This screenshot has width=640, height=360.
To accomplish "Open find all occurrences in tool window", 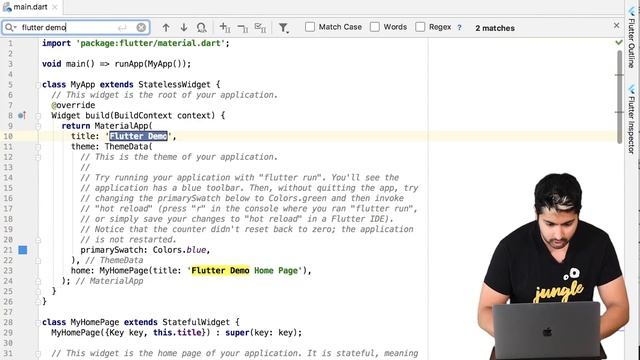I will [201, 27].
